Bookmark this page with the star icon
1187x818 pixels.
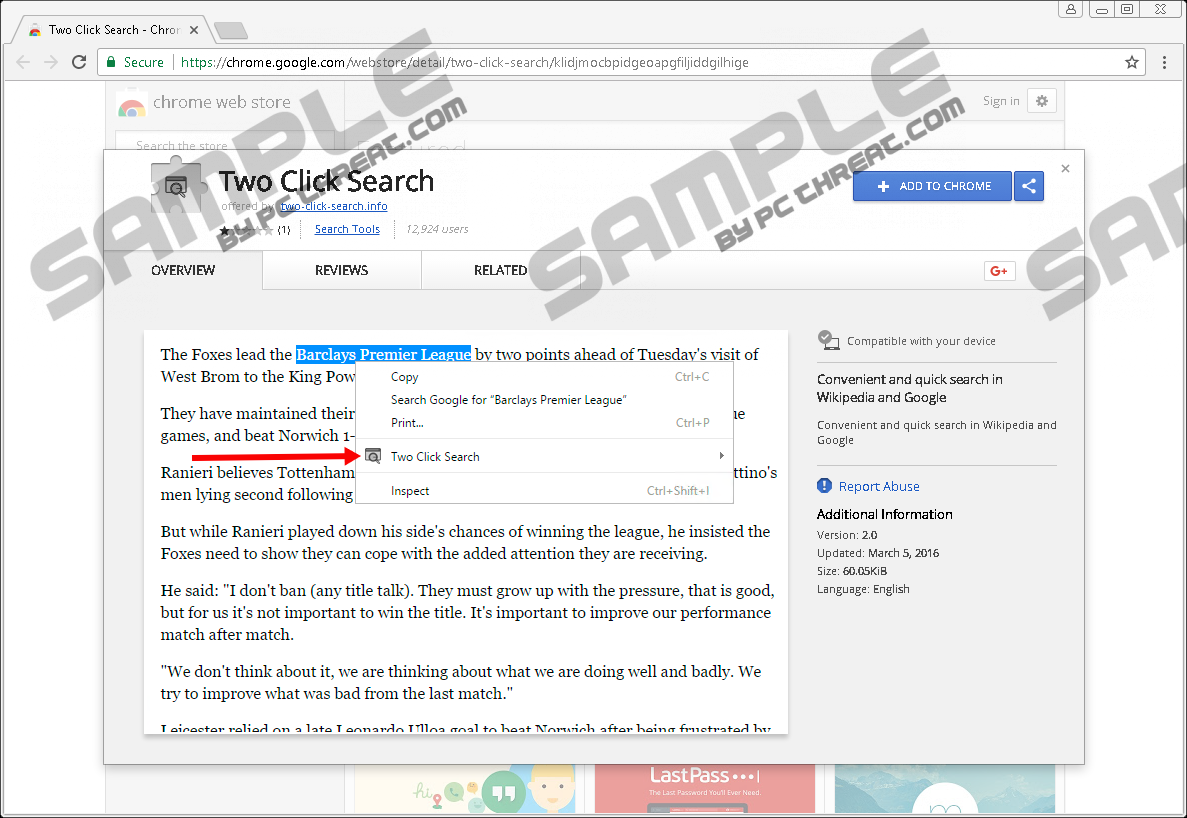tap(1132, 62)
